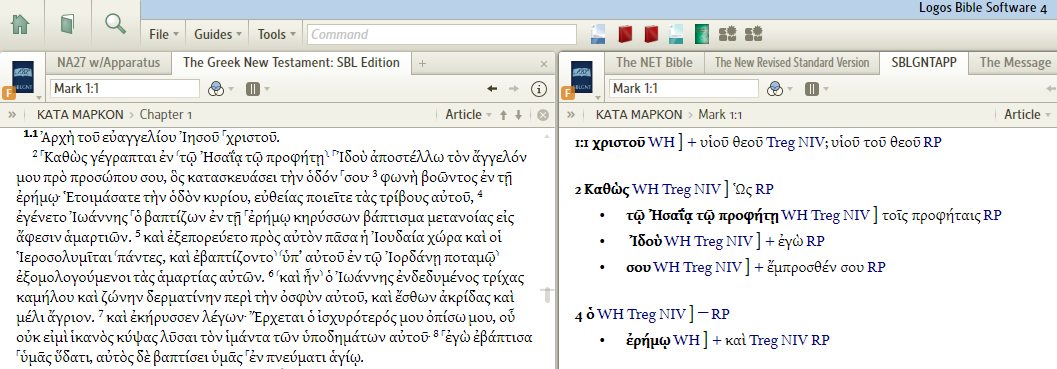The image size is (1057, 369).
Task: Load the first saved layout shortcut icon
Action: [x=727, y=34]
